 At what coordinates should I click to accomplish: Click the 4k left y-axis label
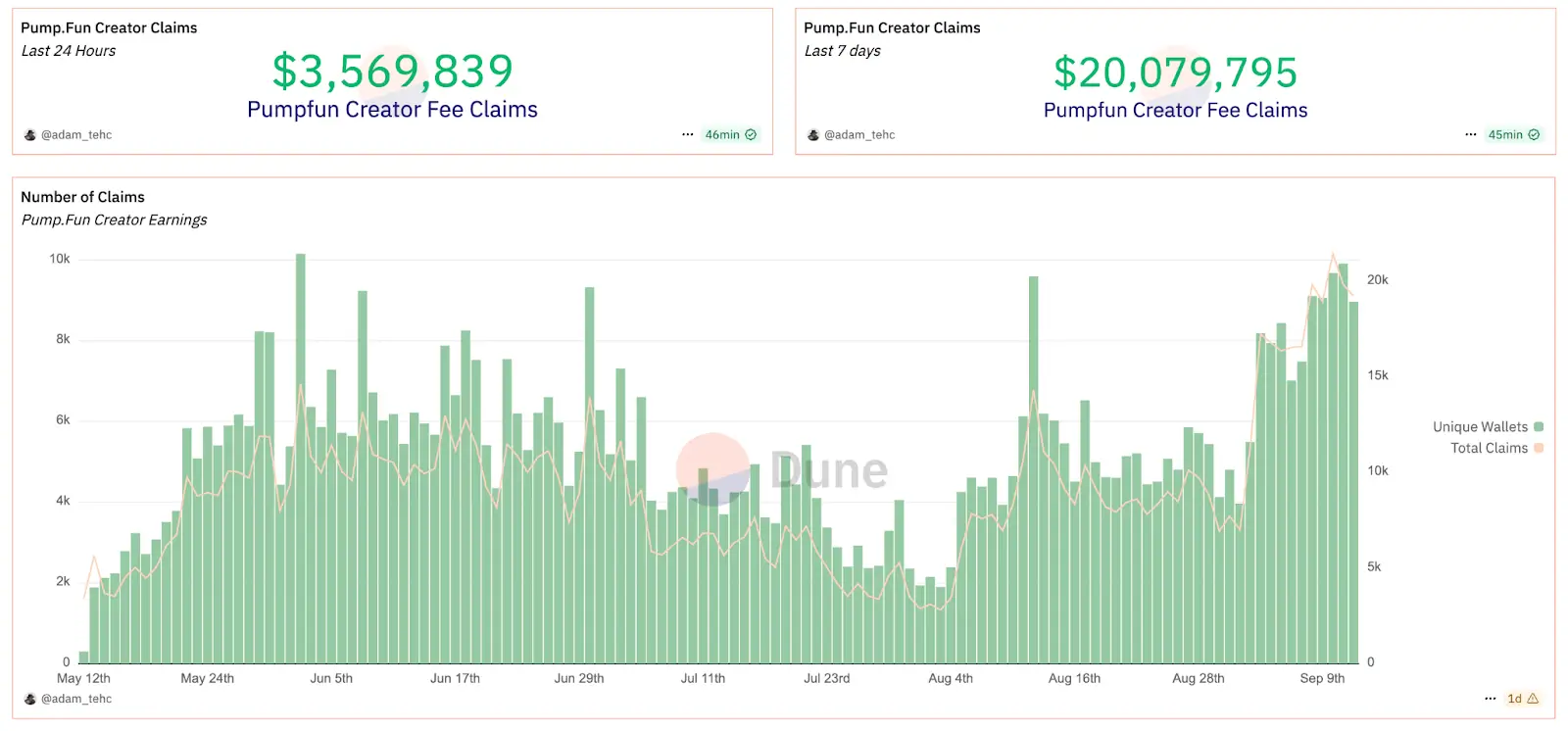coord(63,501)
